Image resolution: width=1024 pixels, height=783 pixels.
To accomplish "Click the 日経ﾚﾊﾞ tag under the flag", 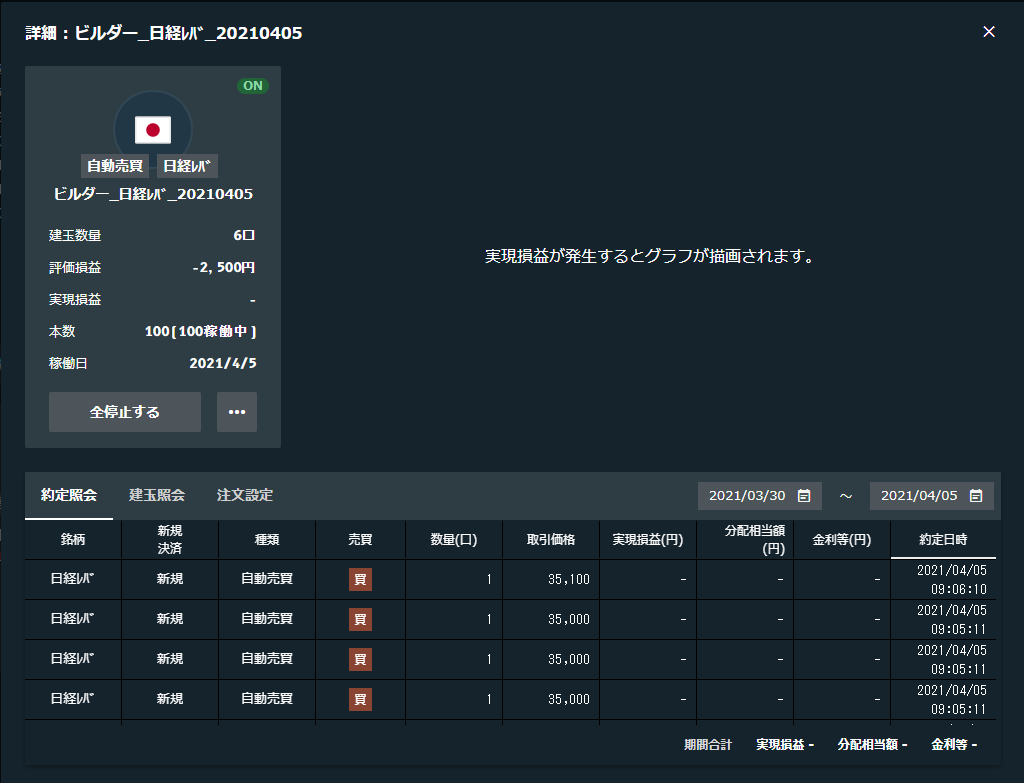I will [187, 166].
